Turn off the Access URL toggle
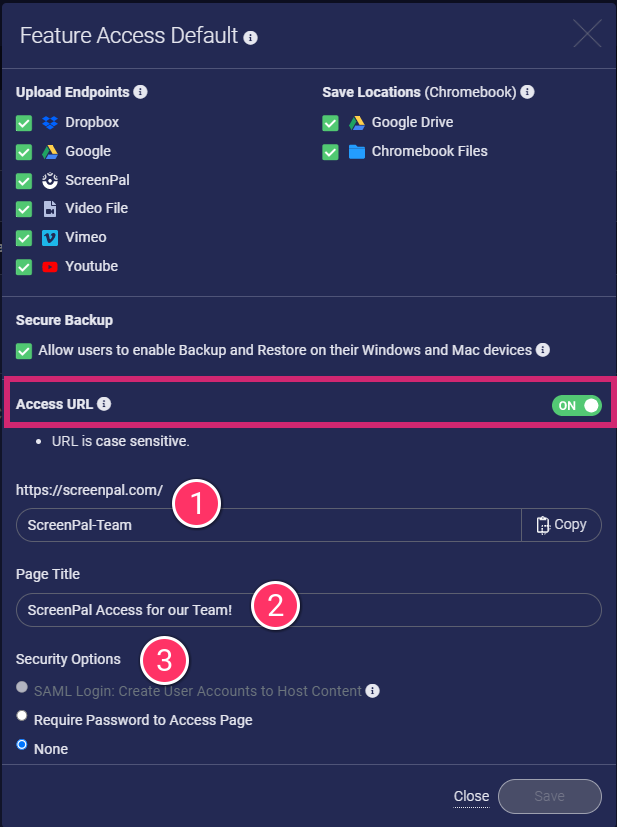This screenshot has height=827, width=617. [x=576, y=406]
